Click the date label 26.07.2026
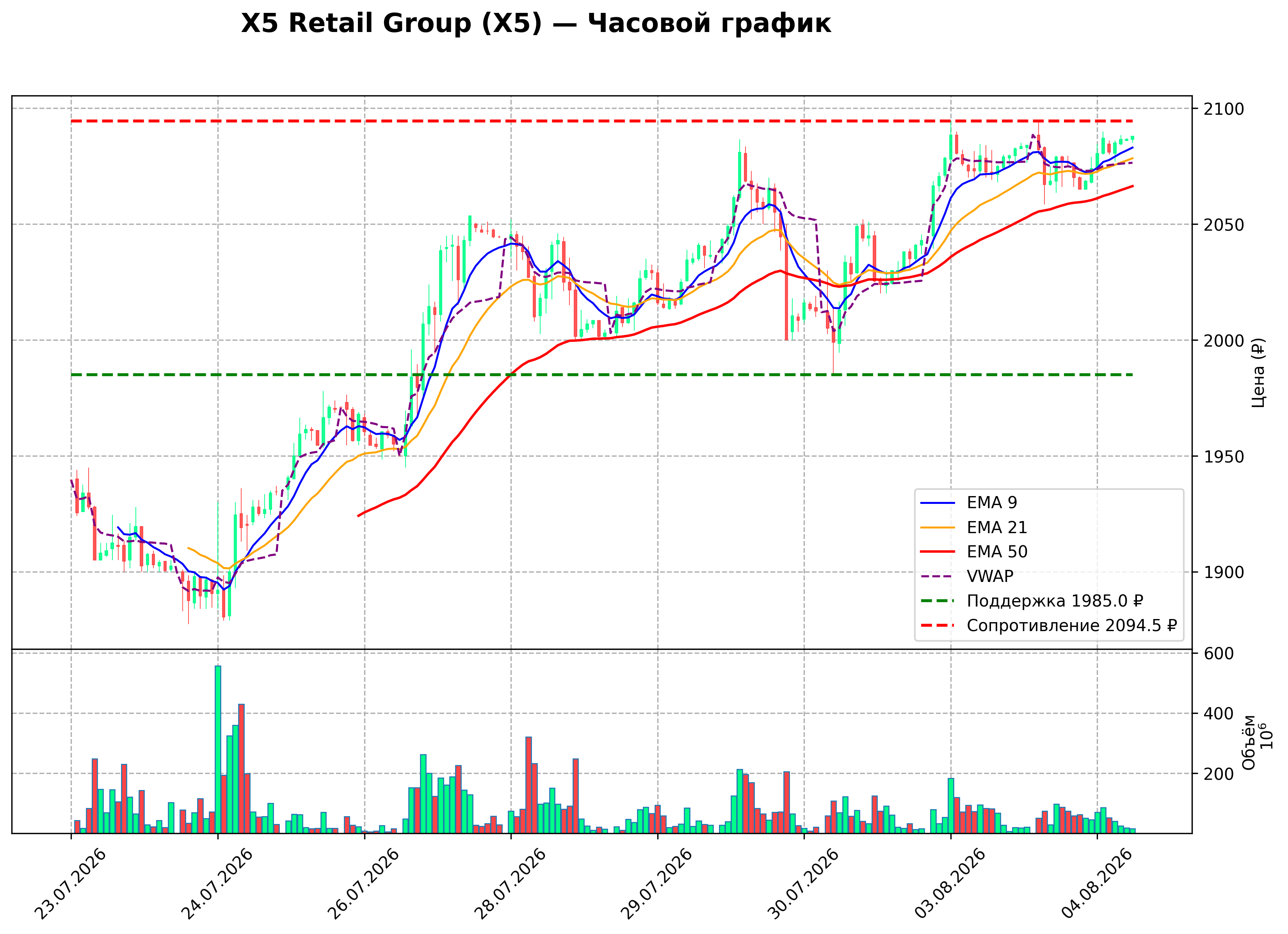This screenshot has width=1288, height=934. click(x=364, y=884)
